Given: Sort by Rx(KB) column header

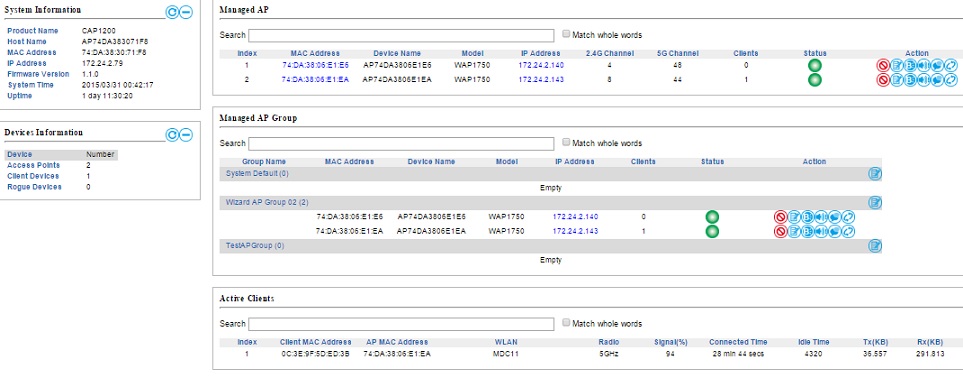Looking at the screenshot, I should click(x=929, y=342).
